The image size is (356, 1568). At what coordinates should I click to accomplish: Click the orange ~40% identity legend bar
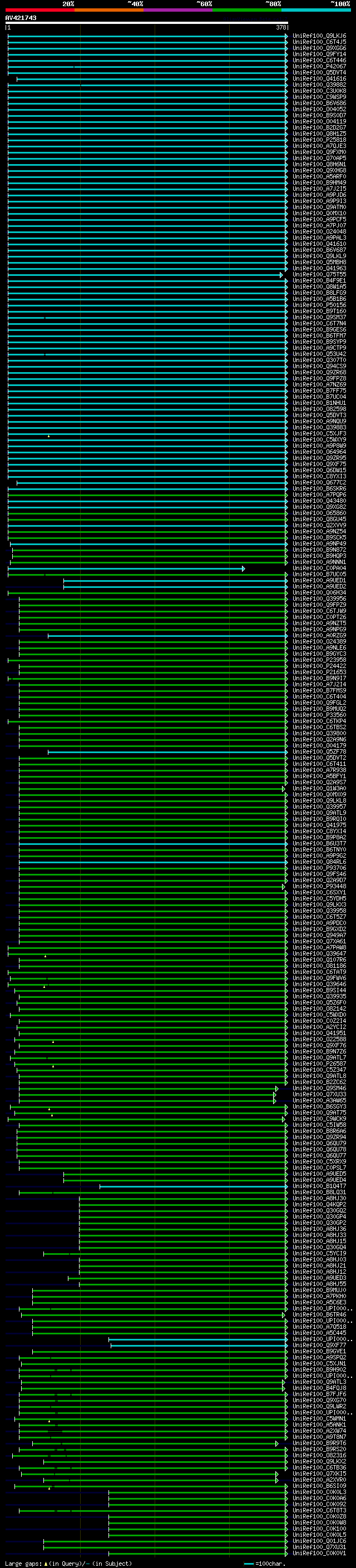[x=109, y=10]
